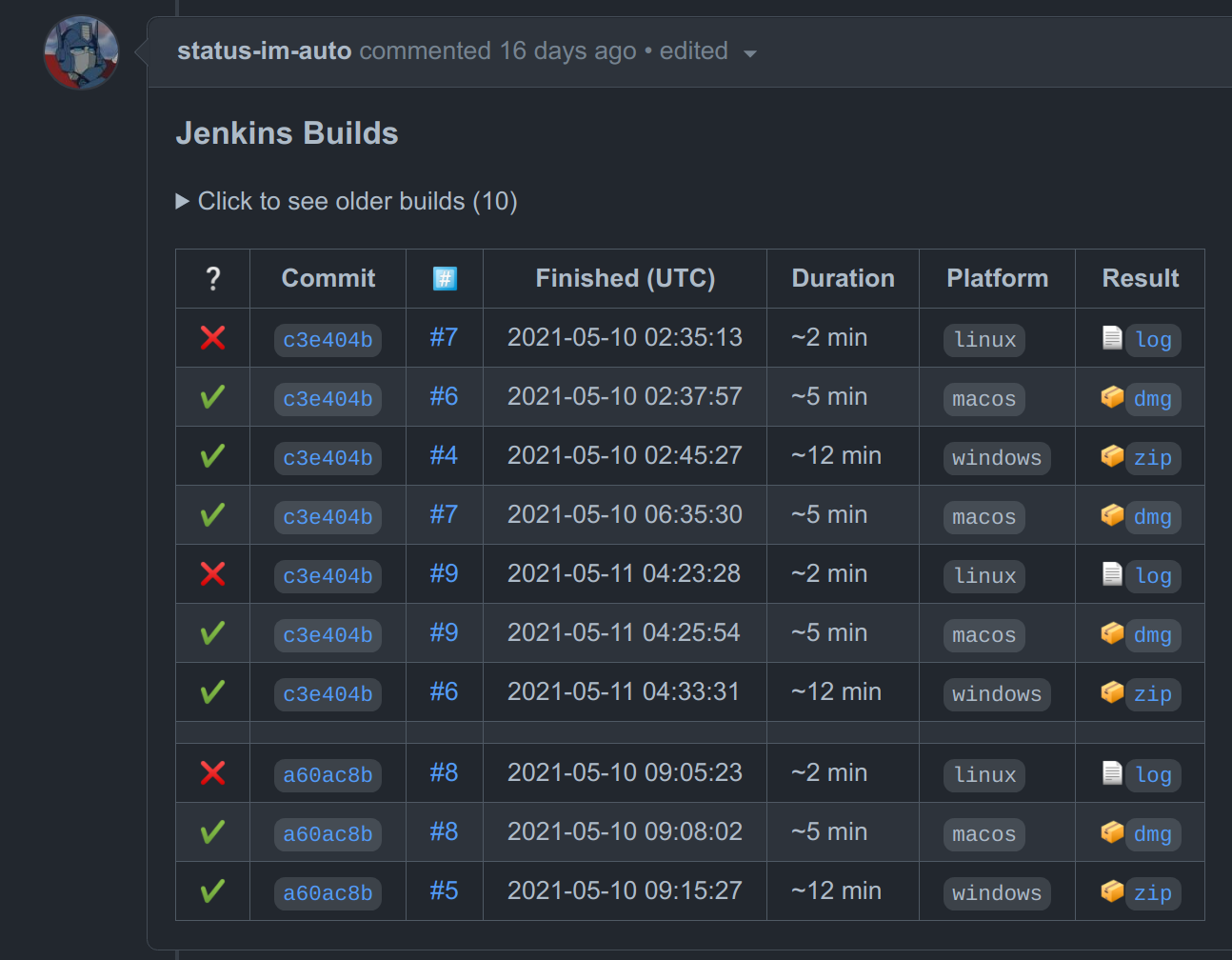The image size is (1232, 960).
Task: Click the package icon for the a60ac8b windows zip
Action: [x=1111, y=892]
